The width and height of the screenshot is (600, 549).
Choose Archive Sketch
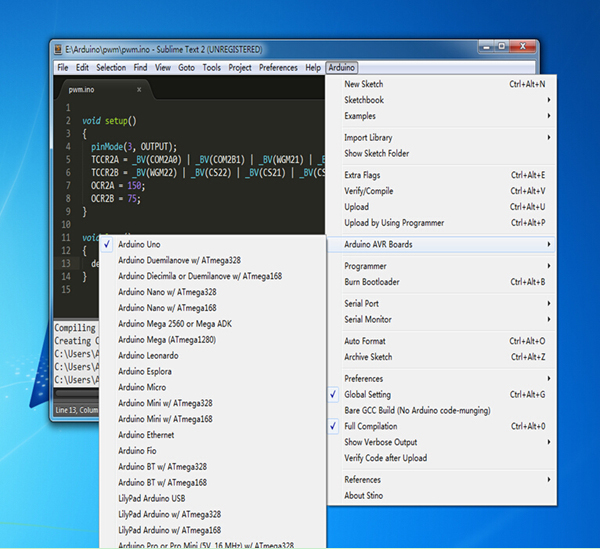[442, 357]
